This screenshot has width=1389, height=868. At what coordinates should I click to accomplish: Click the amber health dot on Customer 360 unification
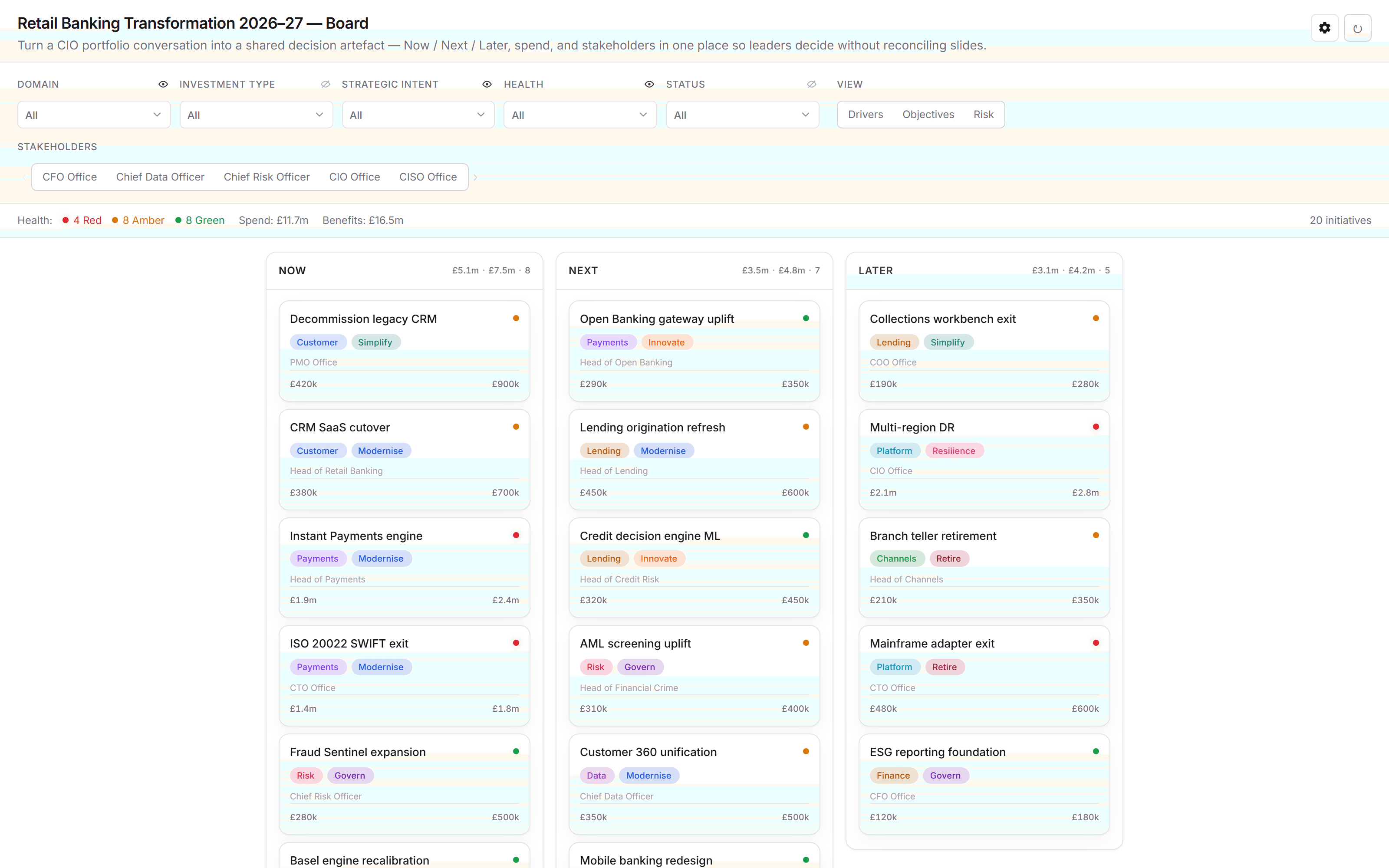point(806,751)
